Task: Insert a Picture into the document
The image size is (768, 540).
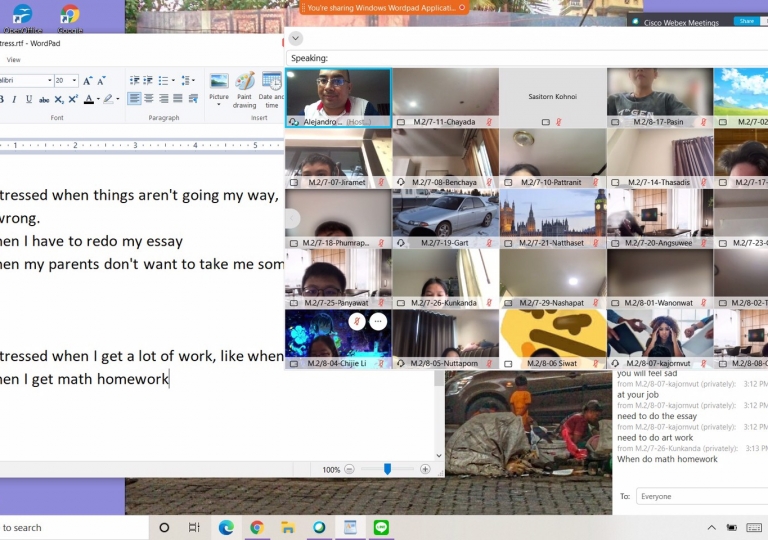Action: coord(218,86)
